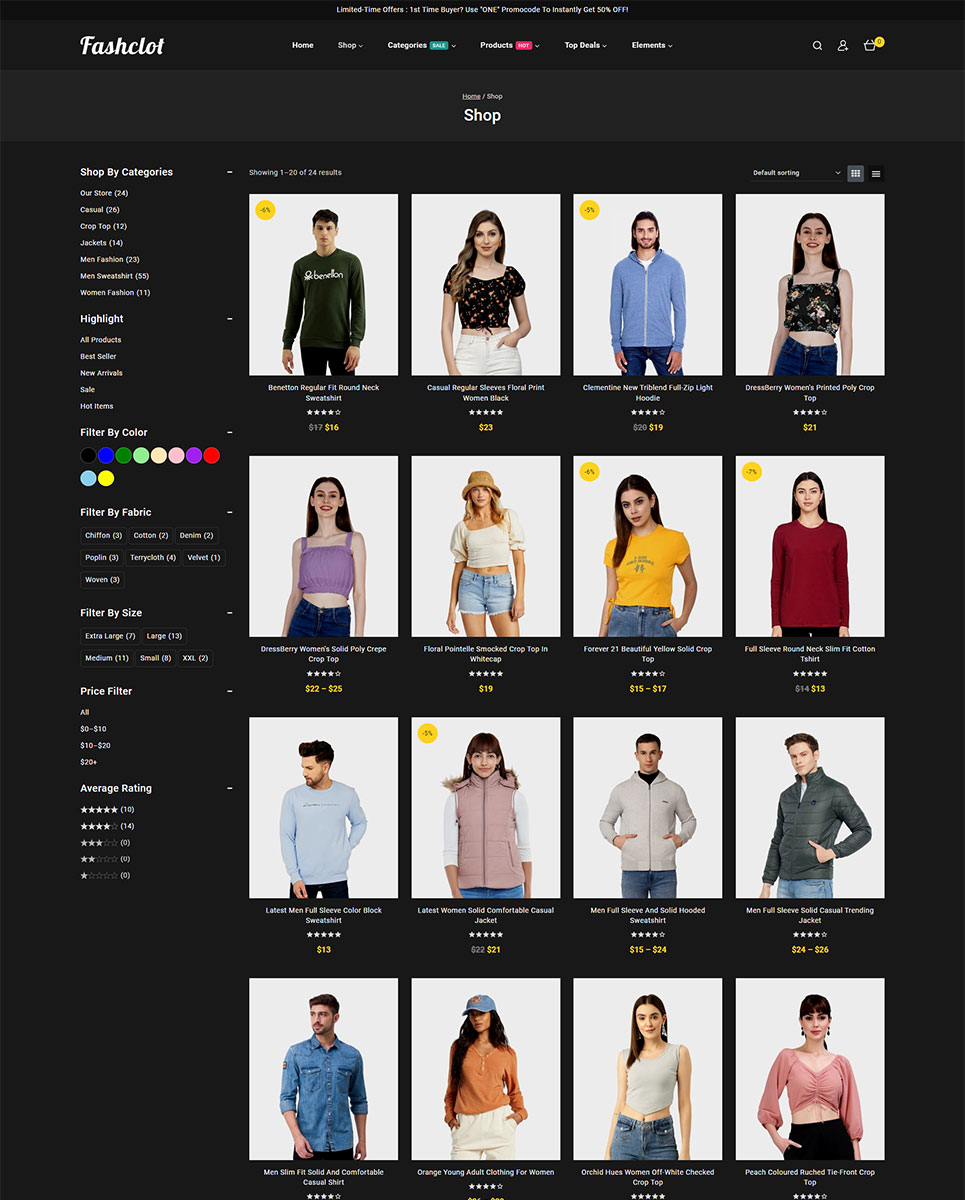Filter by four-star average rating
This screenshot has height=1200, width=965.
point(99,826)
